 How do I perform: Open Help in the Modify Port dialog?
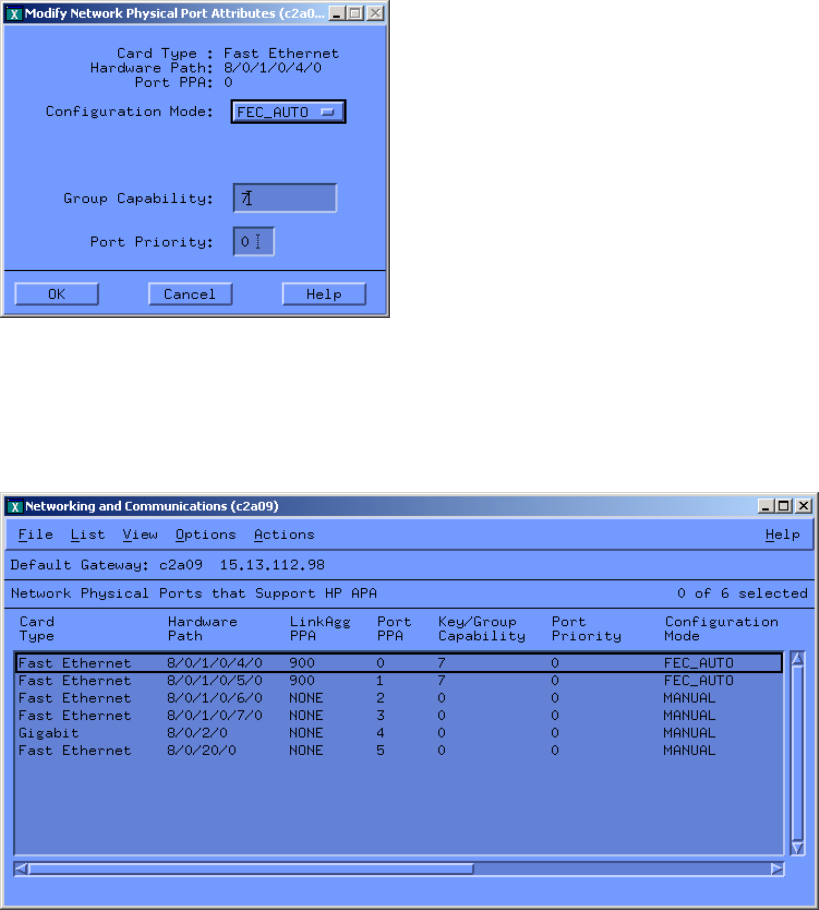[x=324, y=294]
